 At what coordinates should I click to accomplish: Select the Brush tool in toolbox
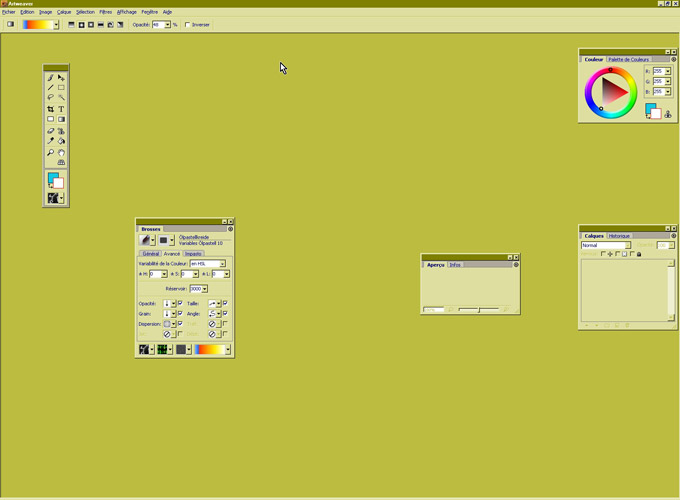[51, 77]
